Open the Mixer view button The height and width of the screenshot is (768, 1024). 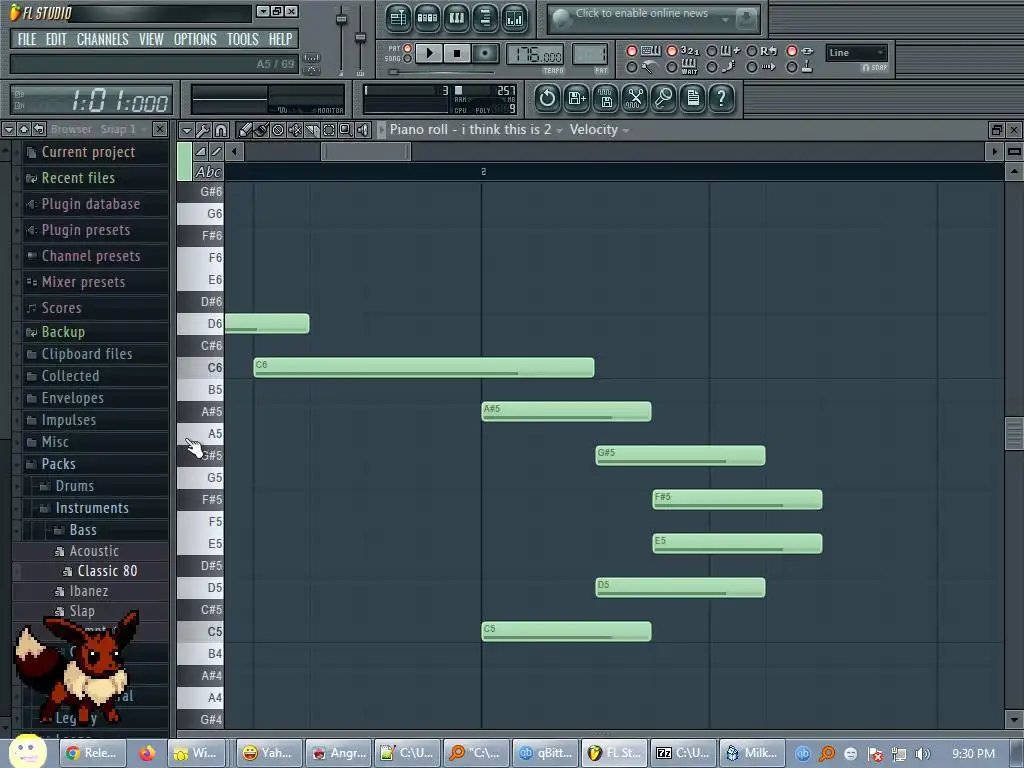(x=515, y=18)
